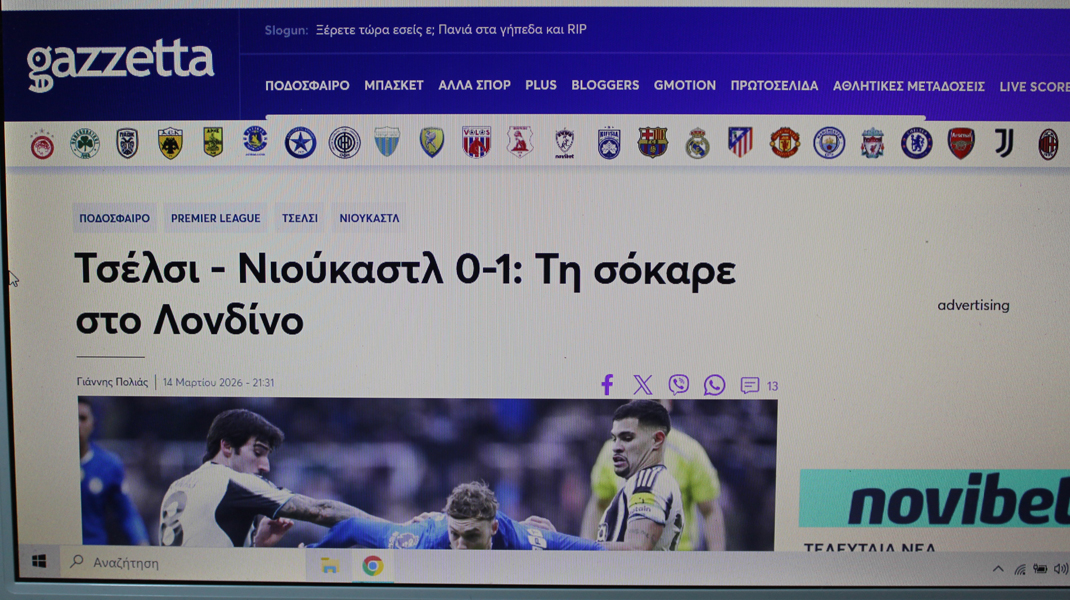Open the LIVE SCORE page
Viewport: 1070px width, 600px height.
pyautogui.click(x=1034, y=87)
